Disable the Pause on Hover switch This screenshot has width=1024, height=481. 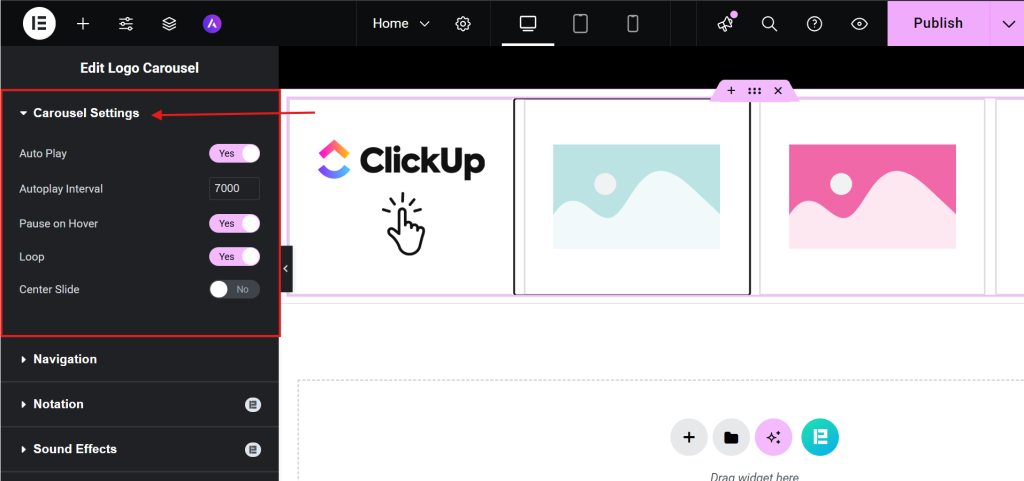234,223
